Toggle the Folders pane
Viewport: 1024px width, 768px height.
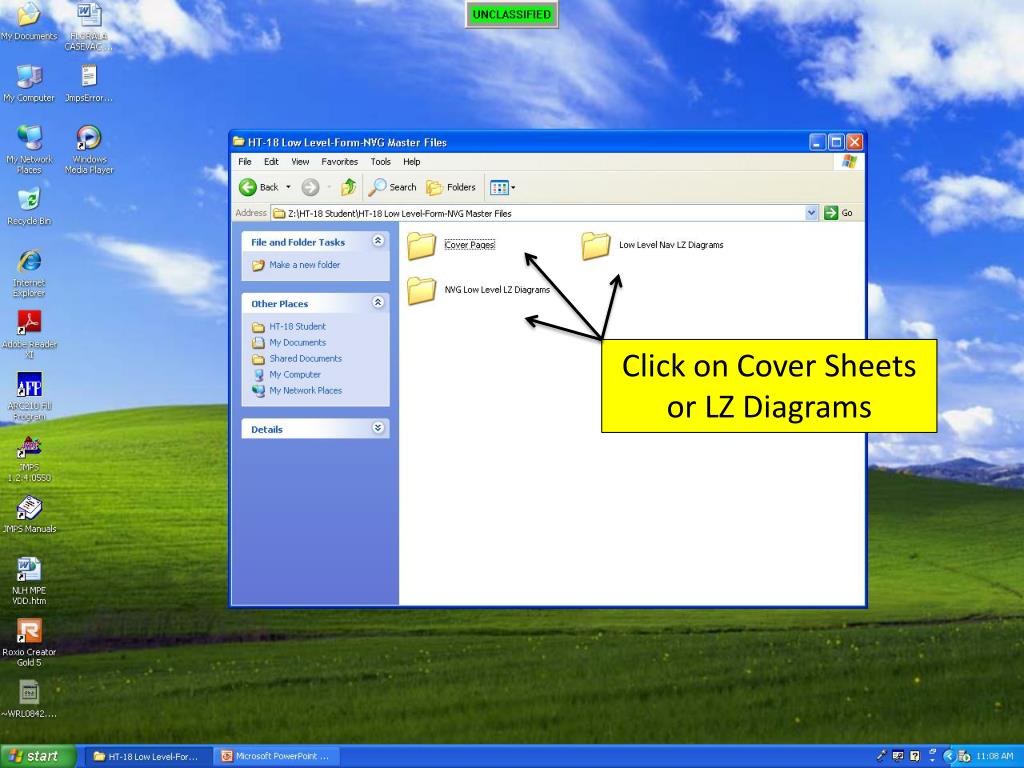451,187
